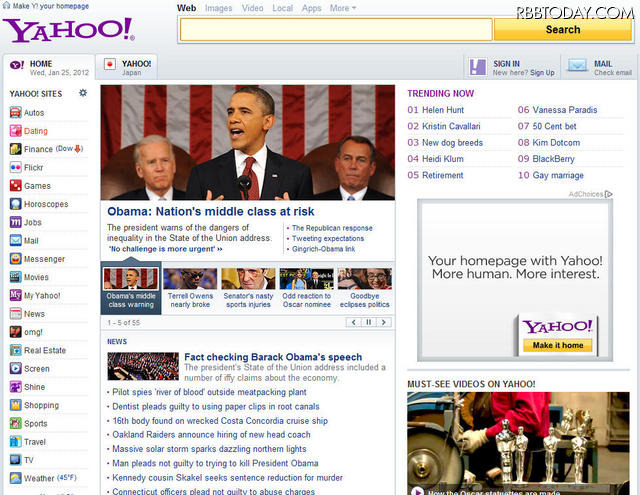Click the Flickr icon in sidebar
Screen dimensions: 640x495
point(15,167)
